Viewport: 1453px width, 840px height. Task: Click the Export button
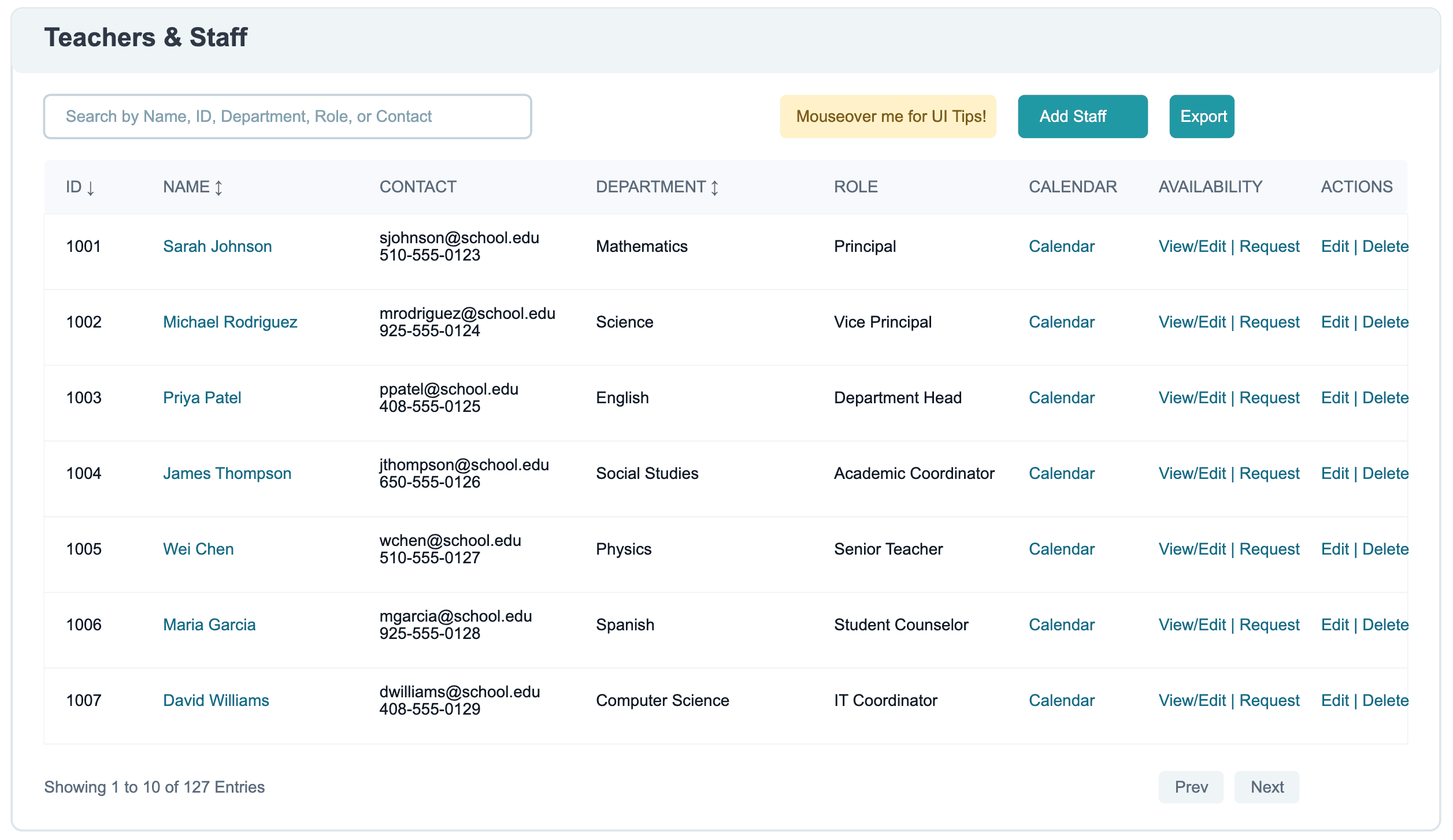tap(1202, 117)
